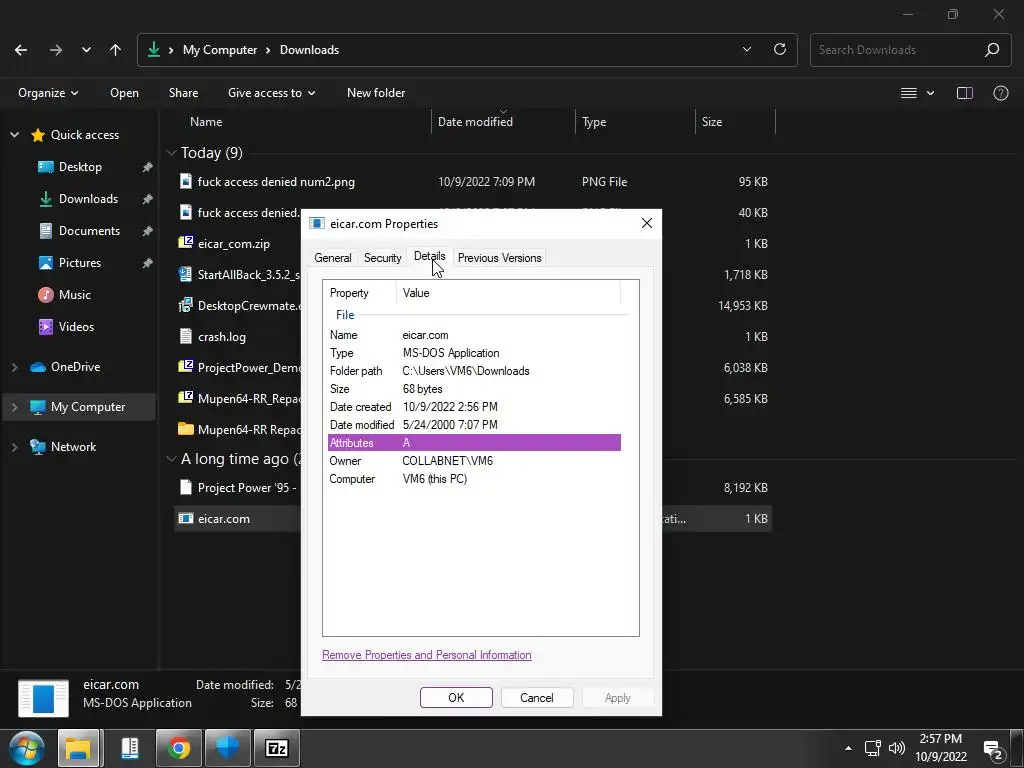Open the Windows Start orb
Screen dimensions: 1024x768
click(27, 748)
